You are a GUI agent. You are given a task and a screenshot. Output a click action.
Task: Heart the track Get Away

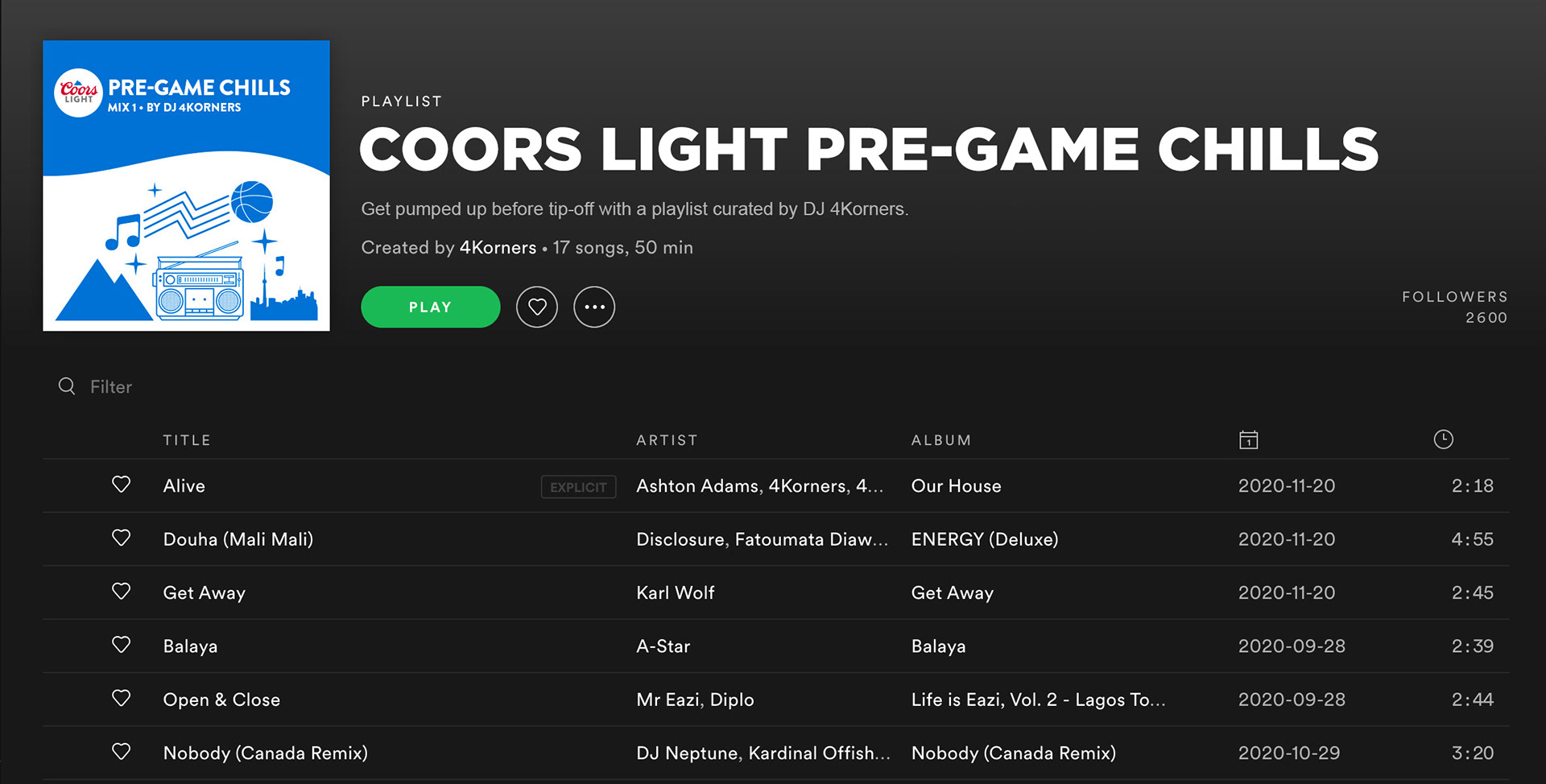pos(121,592)
